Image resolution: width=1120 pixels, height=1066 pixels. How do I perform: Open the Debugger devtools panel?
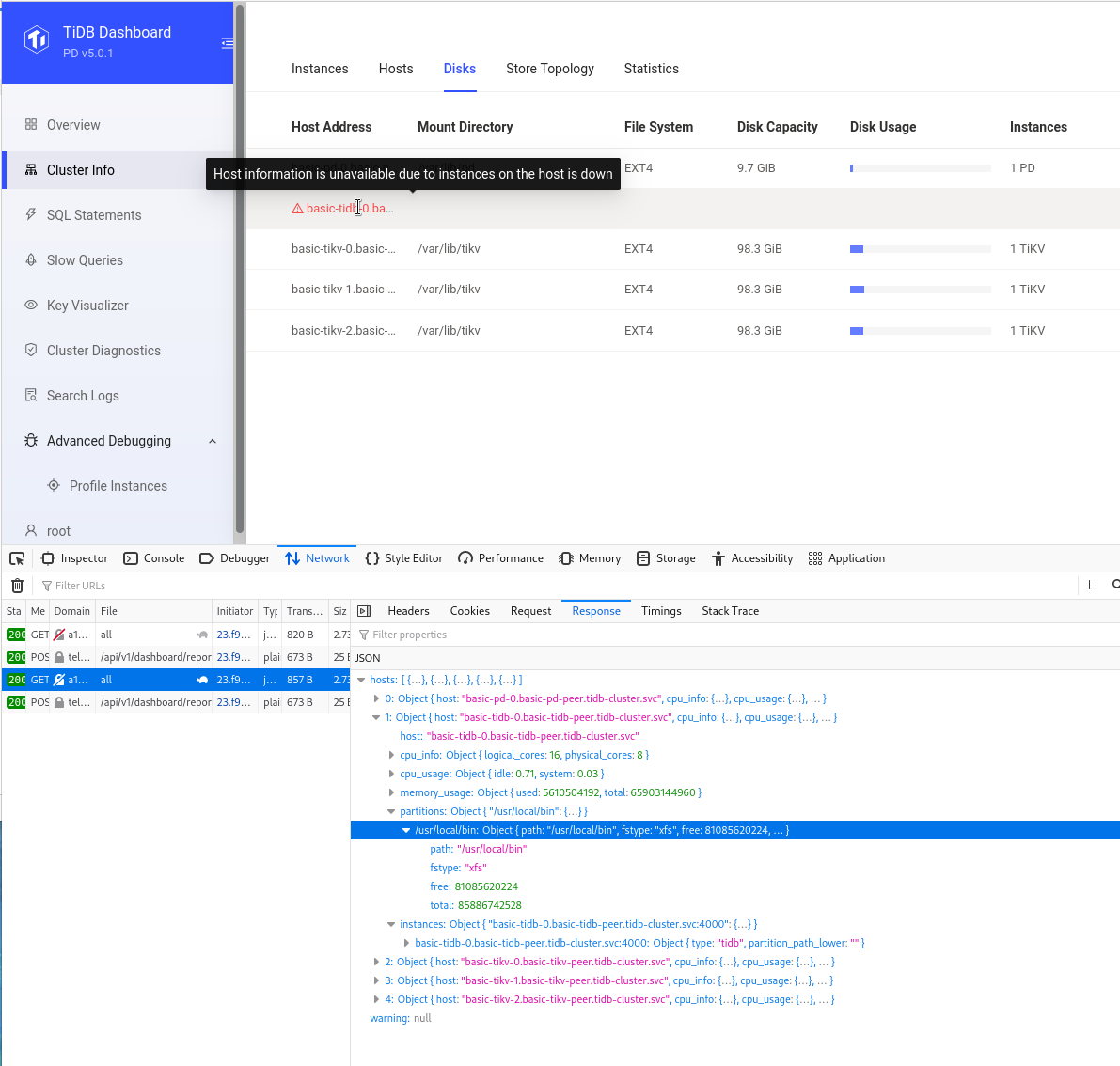(x=234, y=558)
